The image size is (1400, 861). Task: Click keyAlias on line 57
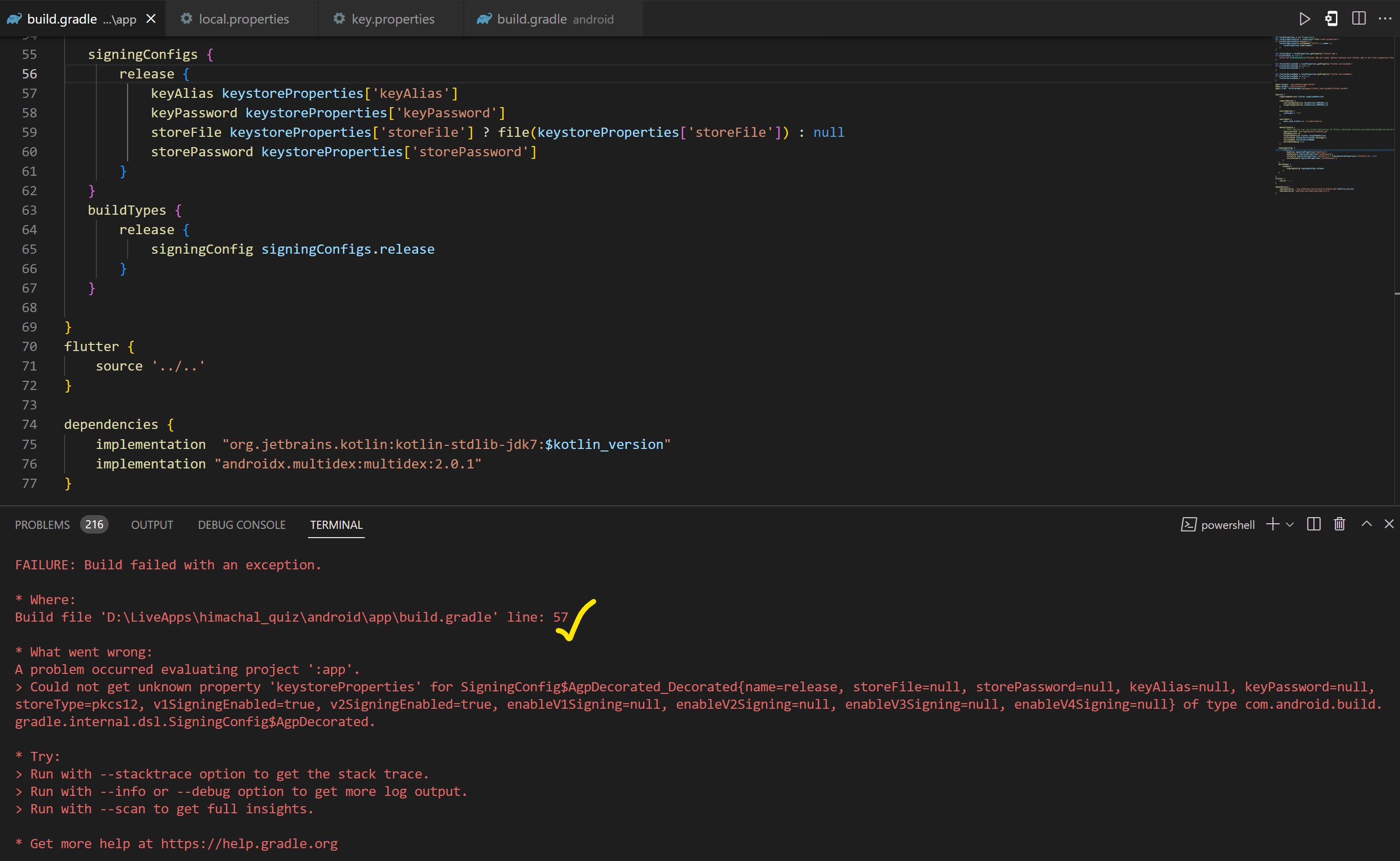[182, 93]
